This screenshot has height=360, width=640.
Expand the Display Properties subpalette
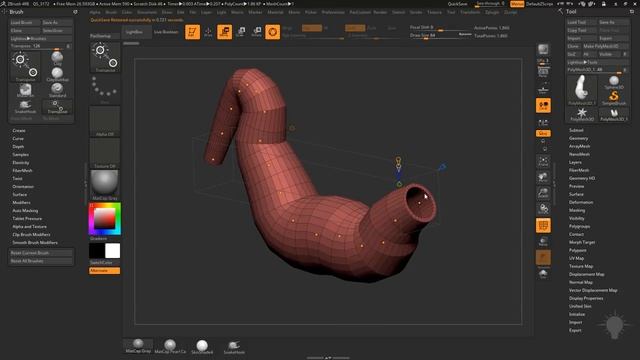coord(586,298)
